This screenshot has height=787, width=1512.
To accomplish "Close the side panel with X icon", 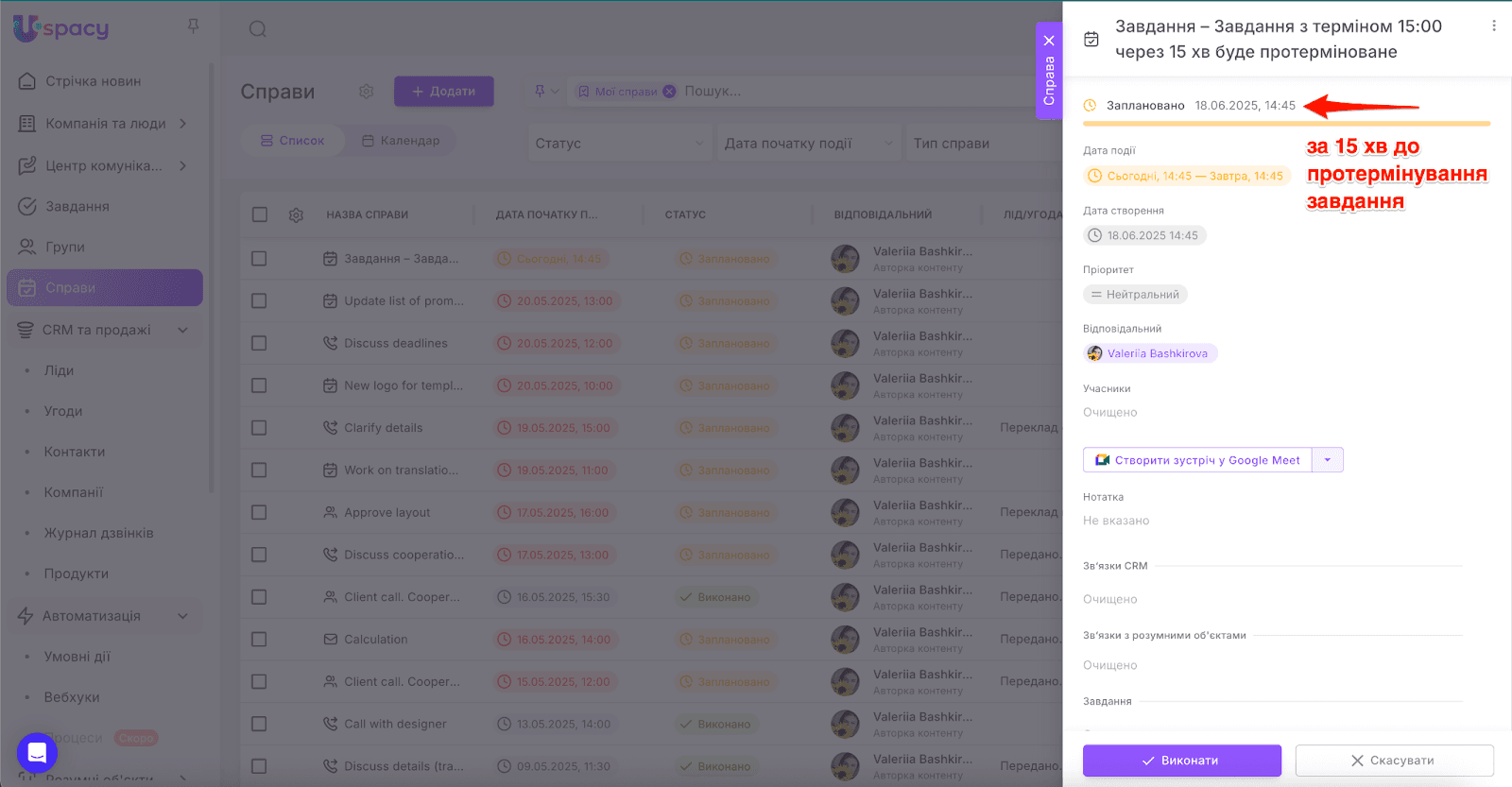I will tap(1049, 41).
